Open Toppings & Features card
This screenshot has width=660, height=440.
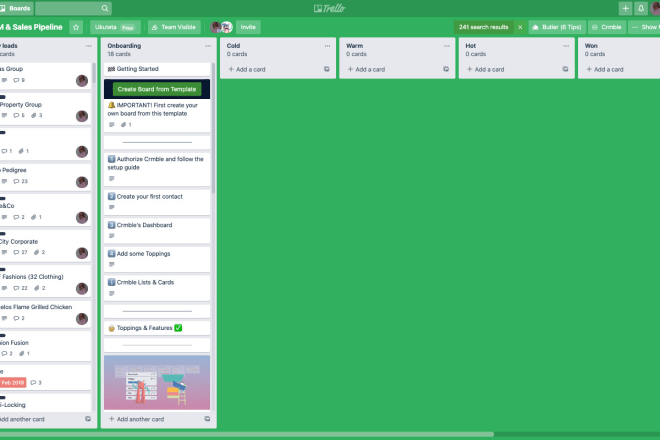(x=157, y=328)
